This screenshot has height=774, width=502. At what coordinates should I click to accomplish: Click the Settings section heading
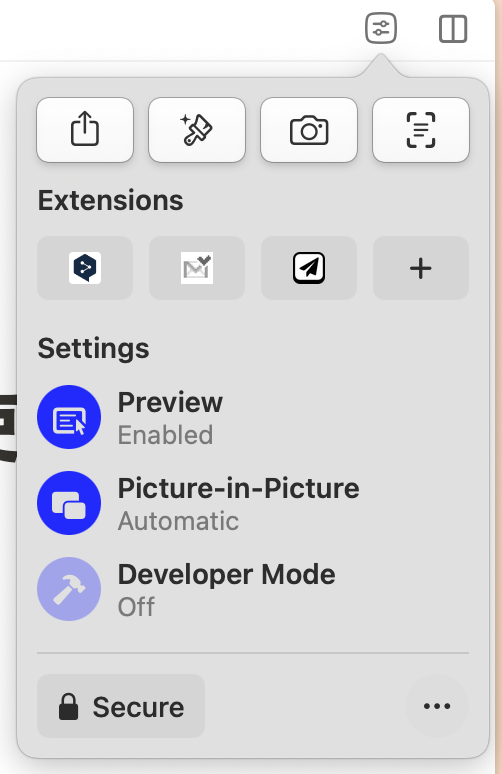click(x=93, y=348)
